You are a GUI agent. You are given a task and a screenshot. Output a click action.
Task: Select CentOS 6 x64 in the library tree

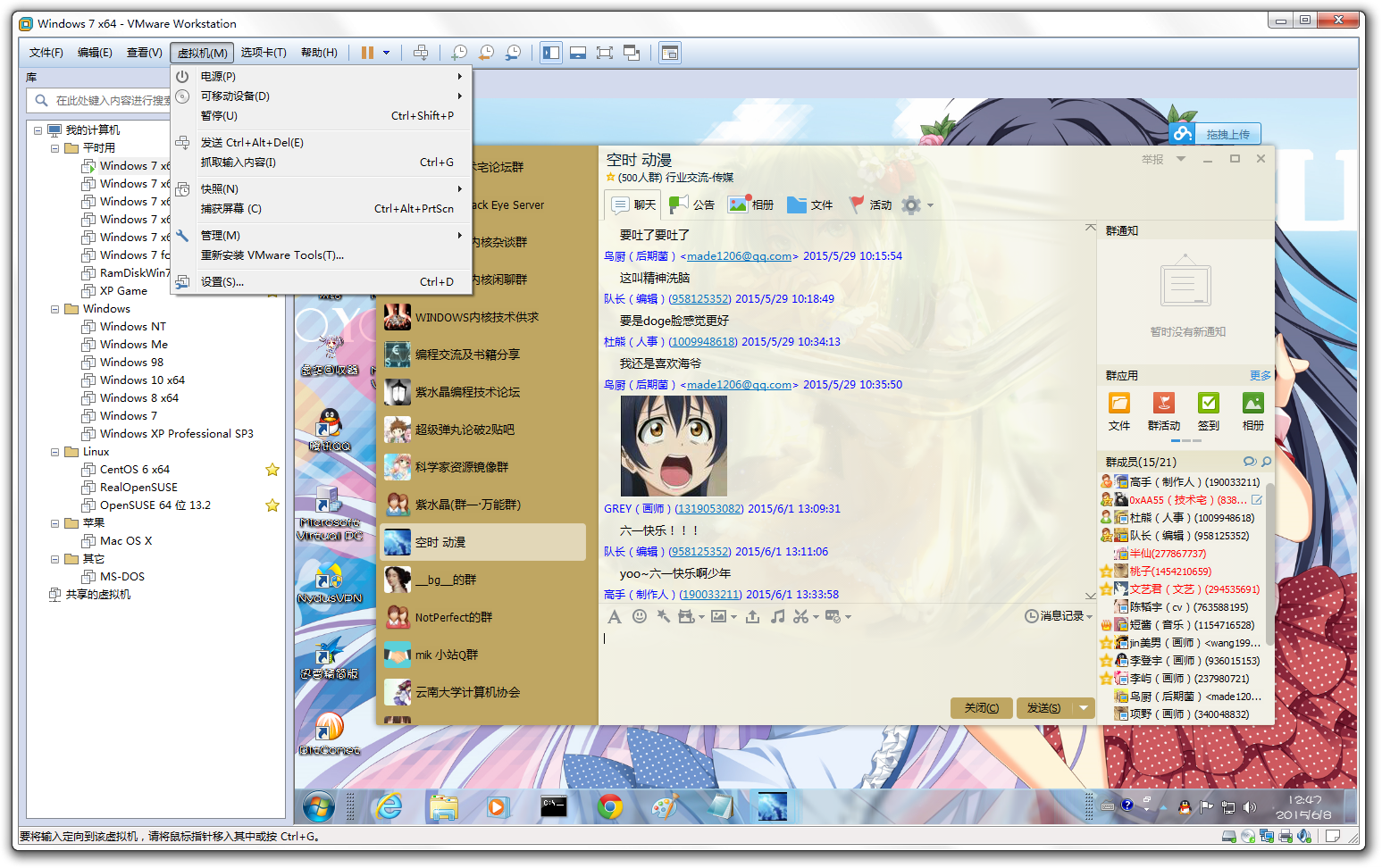coord(134,470)
